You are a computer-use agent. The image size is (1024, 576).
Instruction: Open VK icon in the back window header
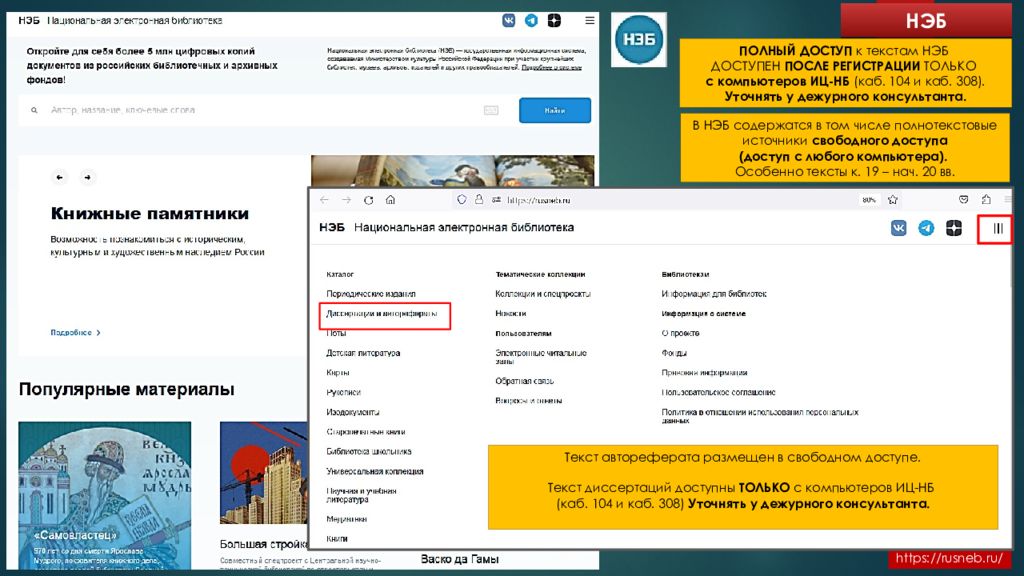[509, 20]
